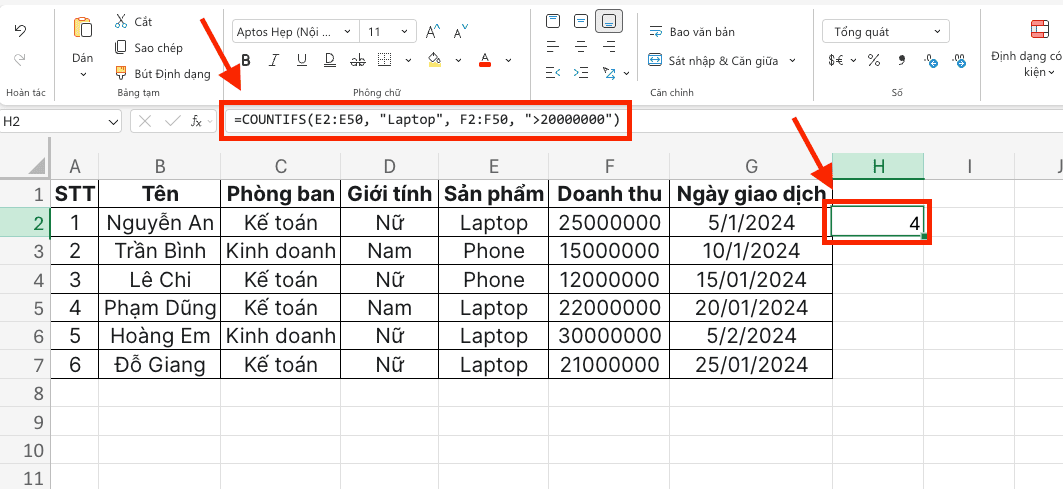
Task: Toggle double underline formatting
Action: pyautogui.click(x=329, y=60)
